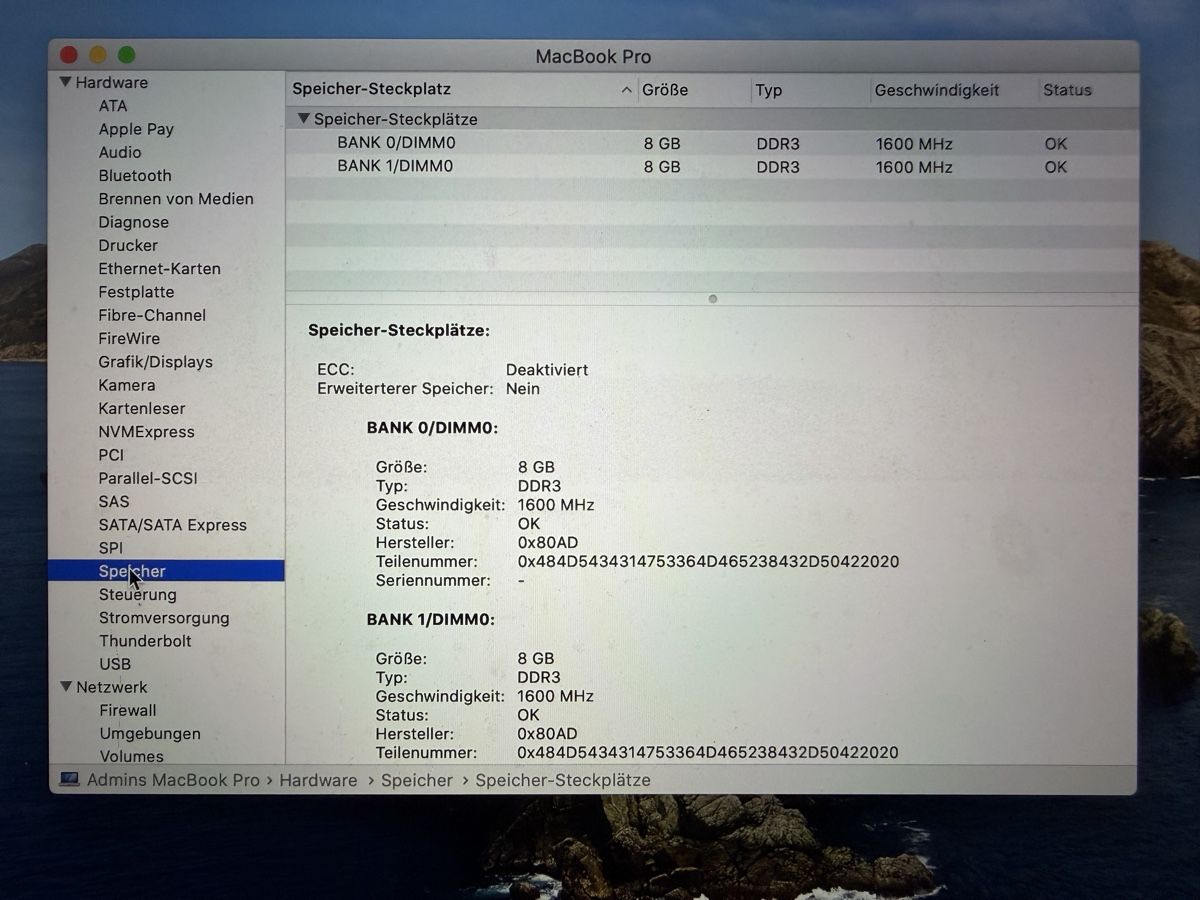The image size is (1200, 900).
Task: Select the highlighted Speicher entry
Action: 166,571
